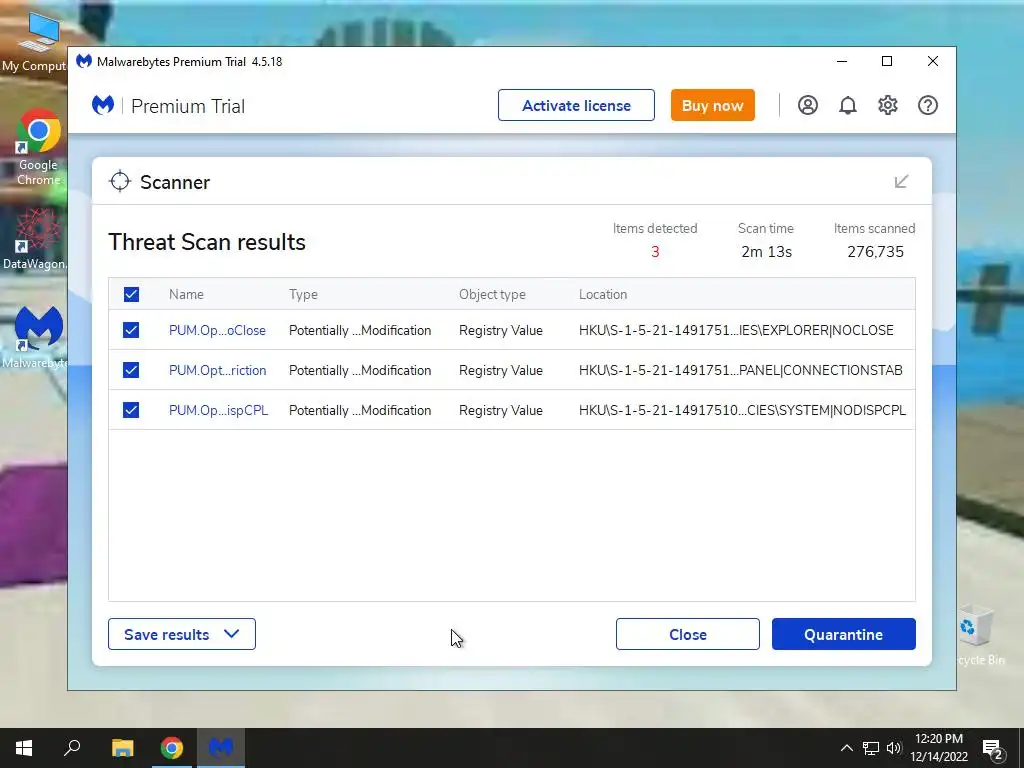
Task: Click the Scanner crosshair icon
Action: (120, 182)
